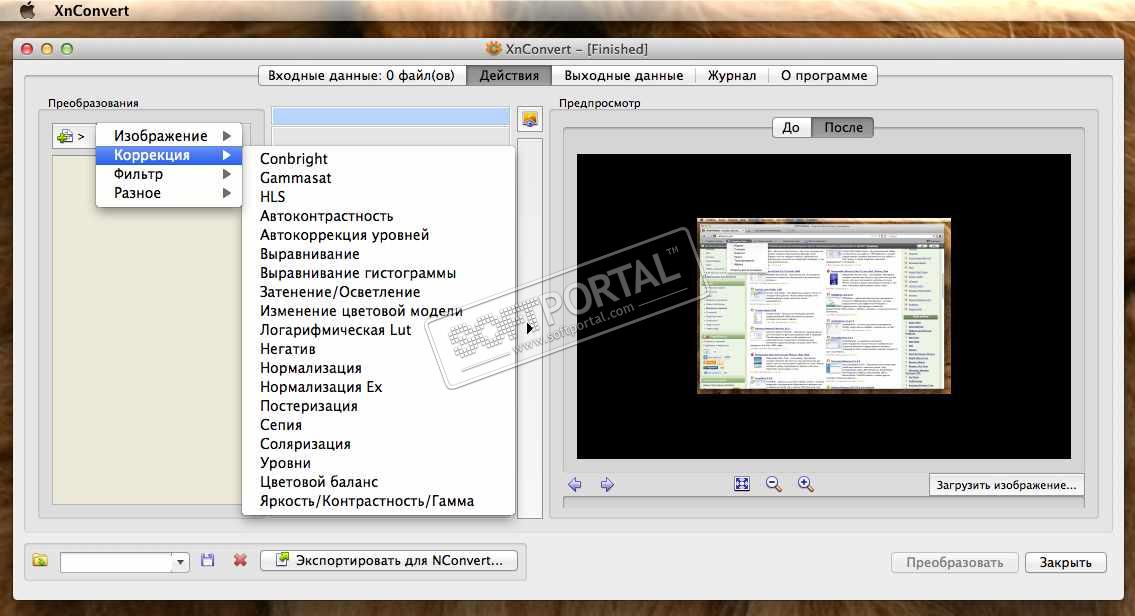This screenshot has height=616, width=1135.
Task: Click the Преобразовать button
Action: (x=955, y=562)
